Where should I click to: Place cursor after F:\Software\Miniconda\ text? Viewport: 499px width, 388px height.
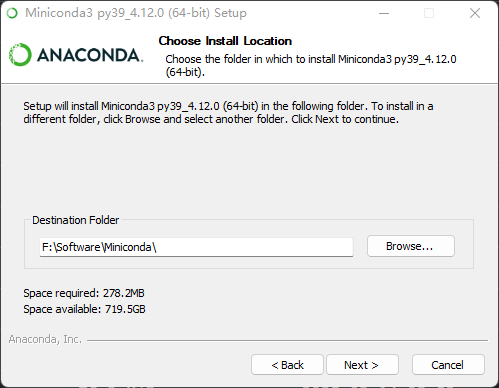(157, 247)
